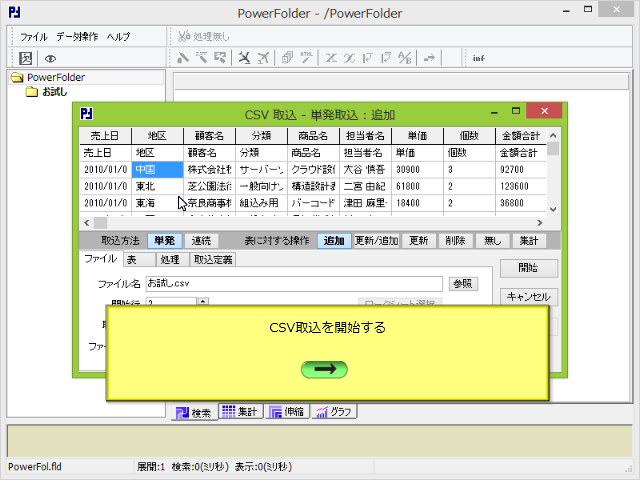Screen dimensions: 640x480
Task: Select 無し table operation
Action: point(492,241)
